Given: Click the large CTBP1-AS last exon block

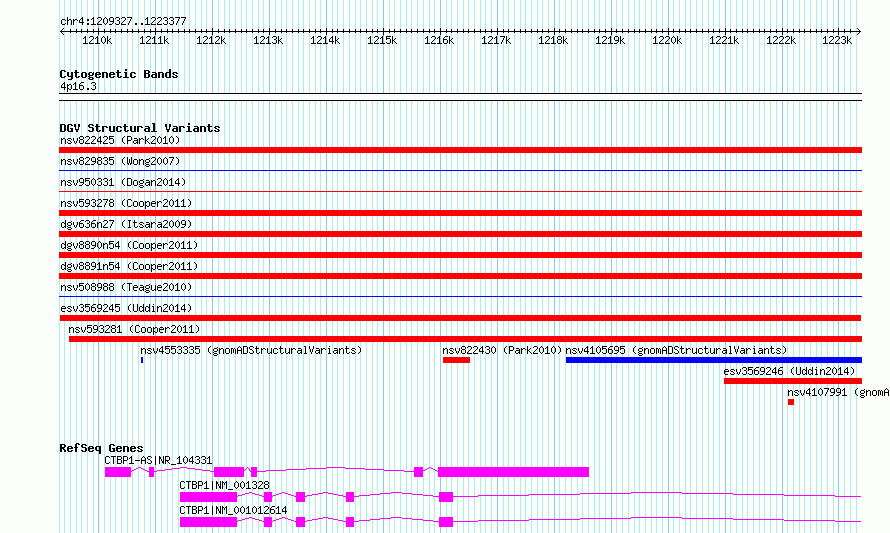Looking at the screenshot, I should [x=513, y=472].
